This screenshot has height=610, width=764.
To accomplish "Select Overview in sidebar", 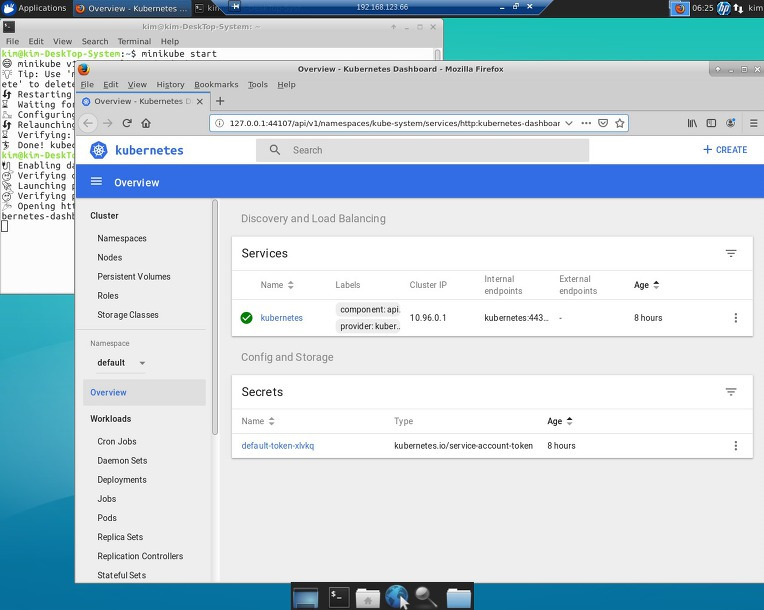I will (x=144, y=392).
